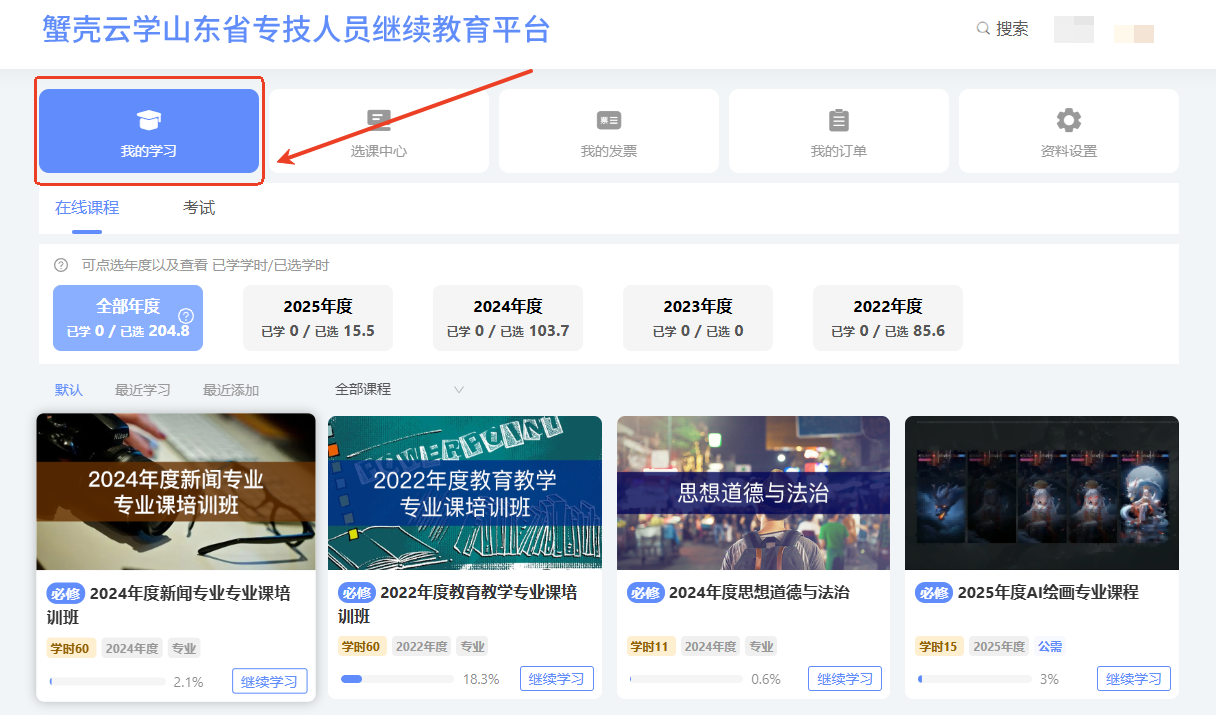Switch to the 在线课程 tab
This screenshot has height=715, width=1216.
pos(87,208)
